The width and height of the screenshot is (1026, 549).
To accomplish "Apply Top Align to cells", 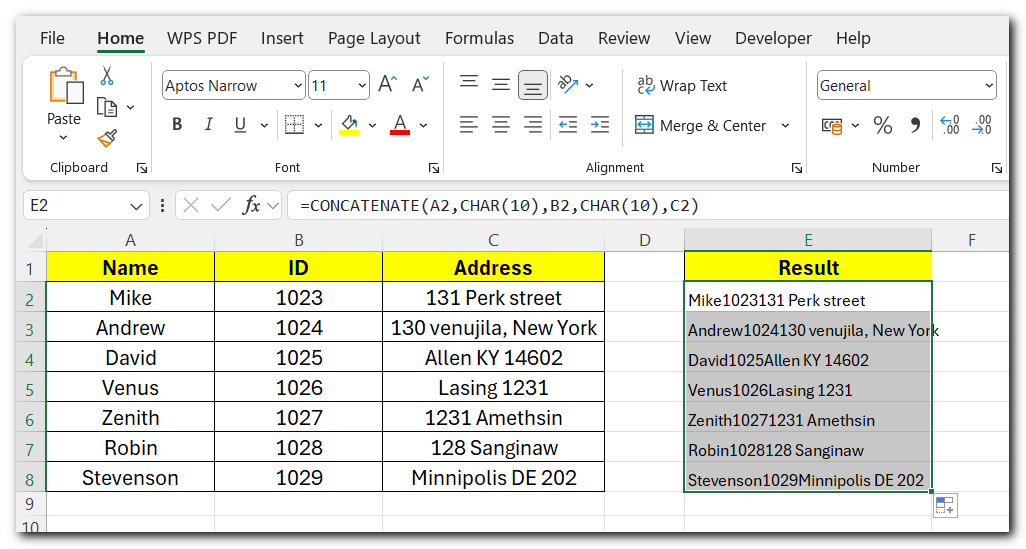I will click(469, 82).
